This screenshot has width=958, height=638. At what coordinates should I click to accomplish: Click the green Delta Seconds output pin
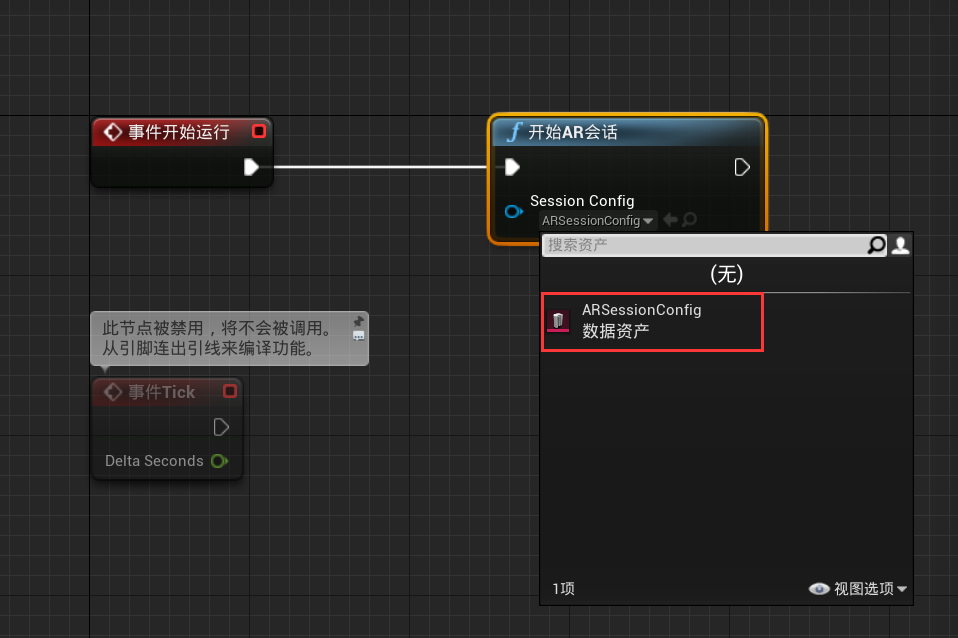tap(219, 461)
